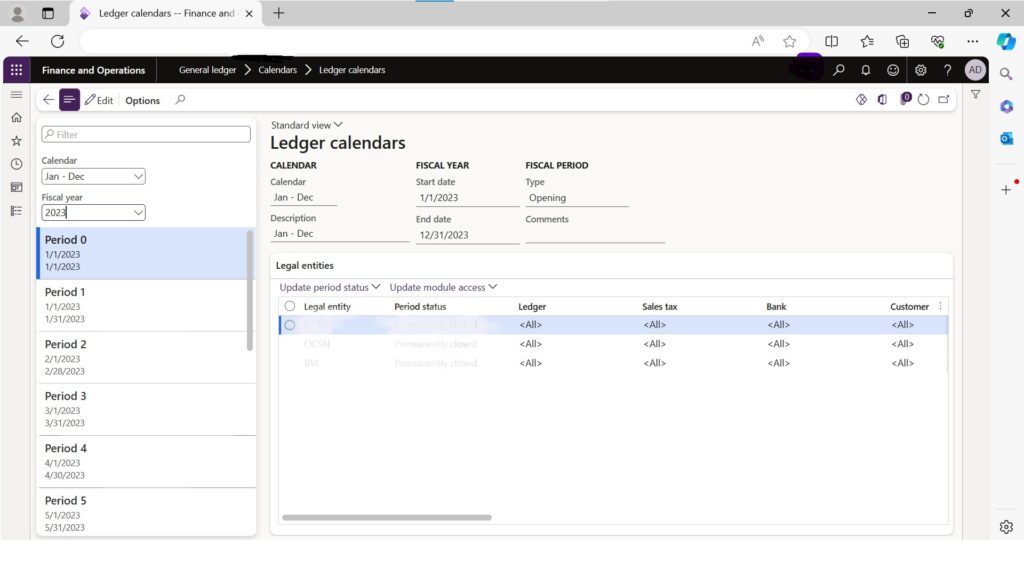The height and width of the screenshot is (576, 1024).
Task: Show notifications bell
Action: 865,70
